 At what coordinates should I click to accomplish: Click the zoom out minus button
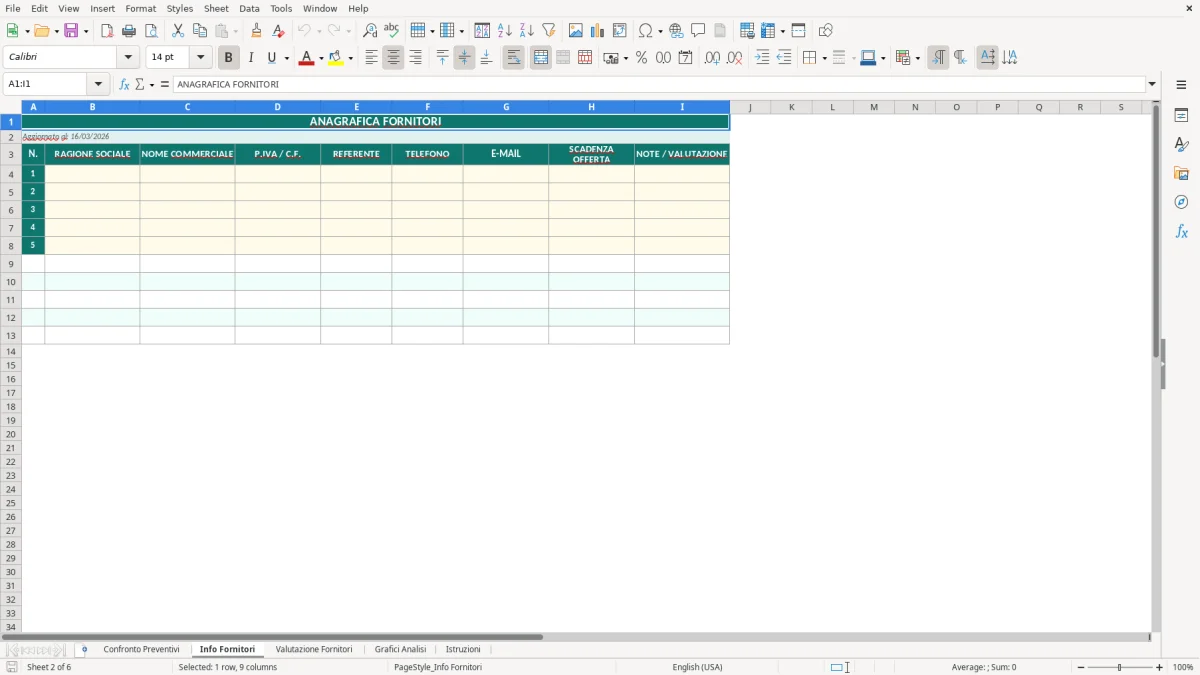pos(1081,667)
